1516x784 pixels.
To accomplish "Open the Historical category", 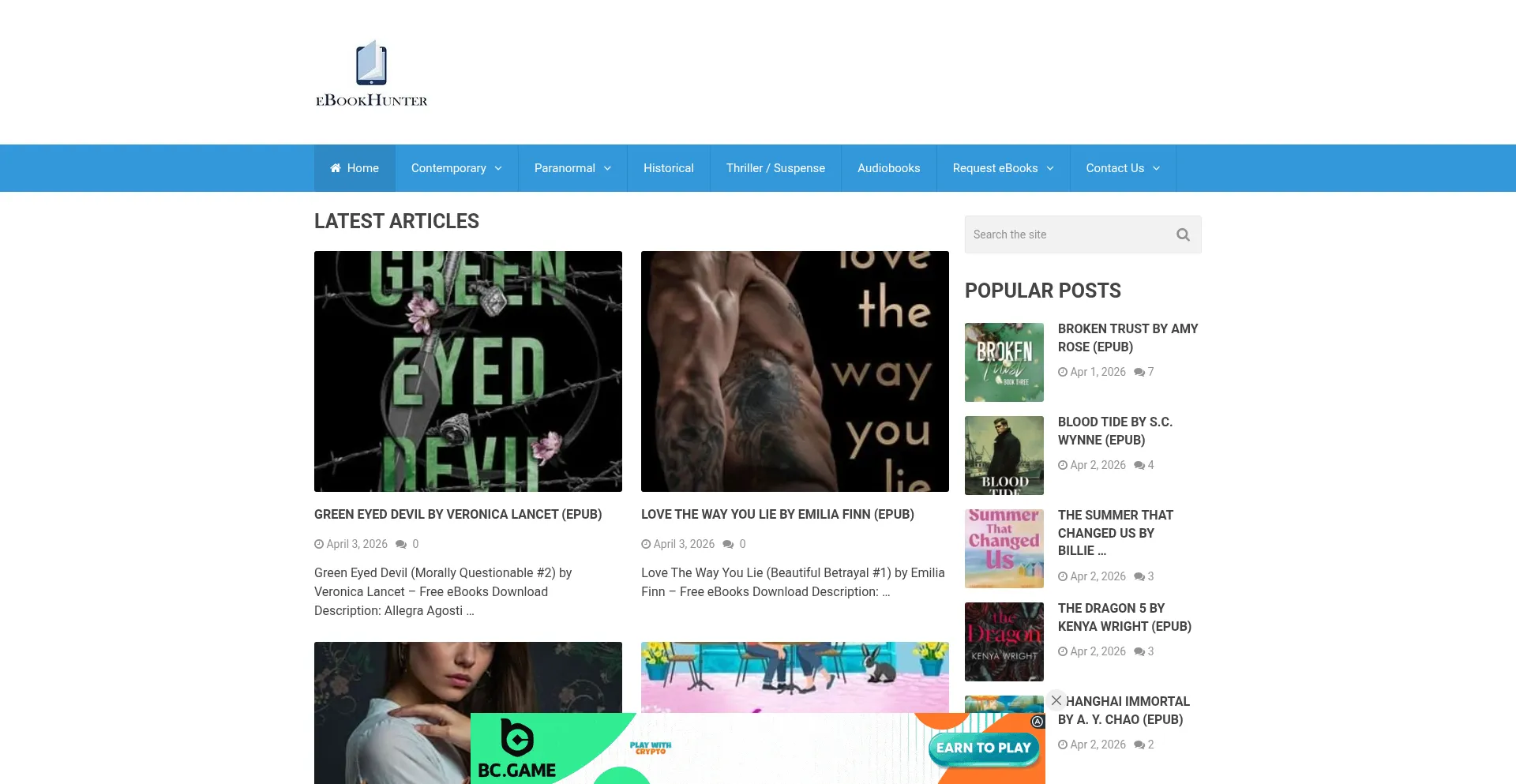I will point(669,168).
